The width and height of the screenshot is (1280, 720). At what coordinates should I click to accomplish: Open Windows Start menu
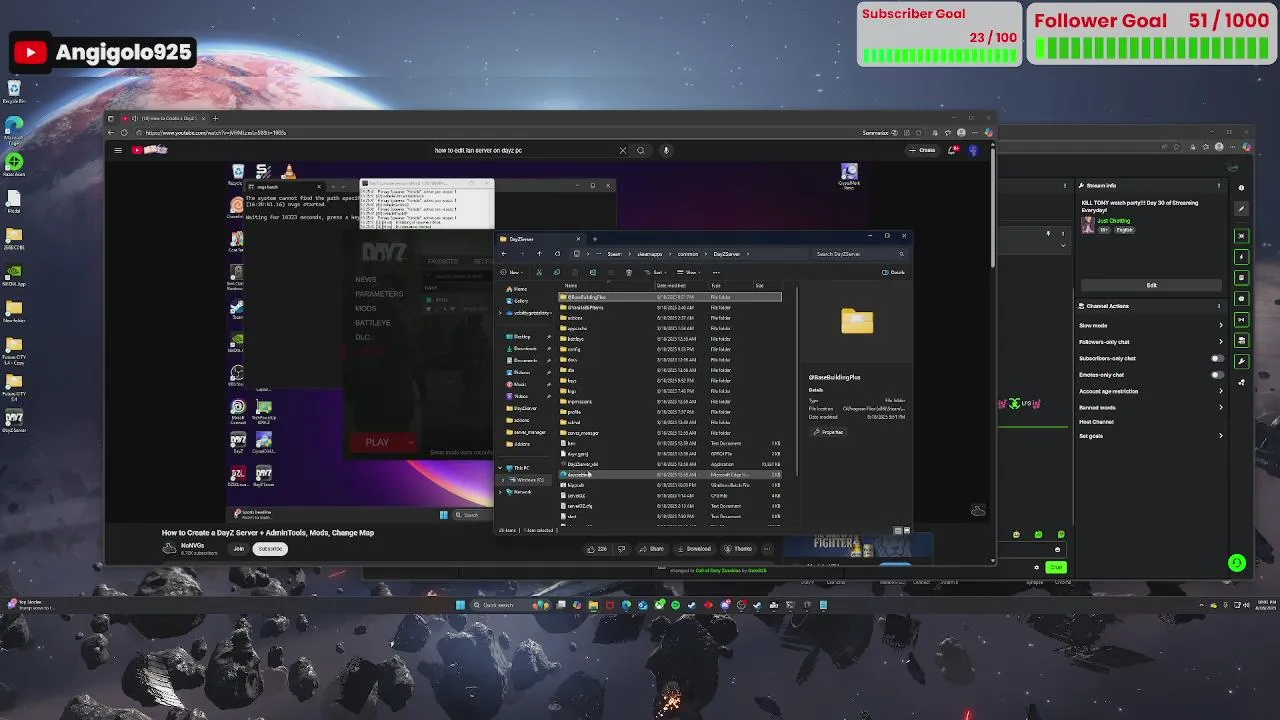tap(460, 605)
